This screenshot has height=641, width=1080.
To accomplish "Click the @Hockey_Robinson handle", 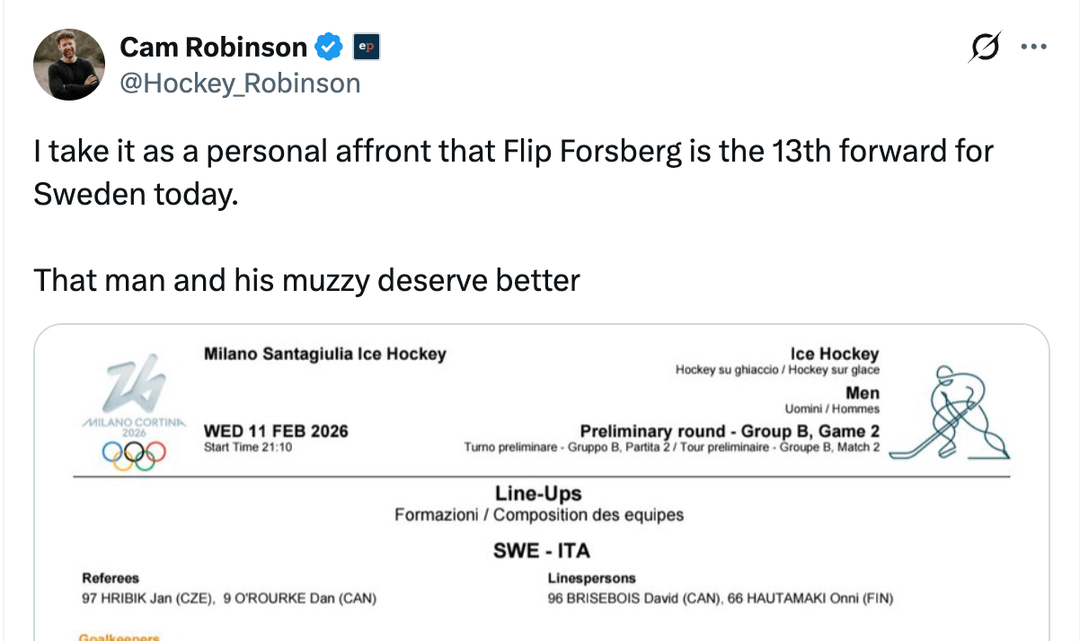I will 240,83.
